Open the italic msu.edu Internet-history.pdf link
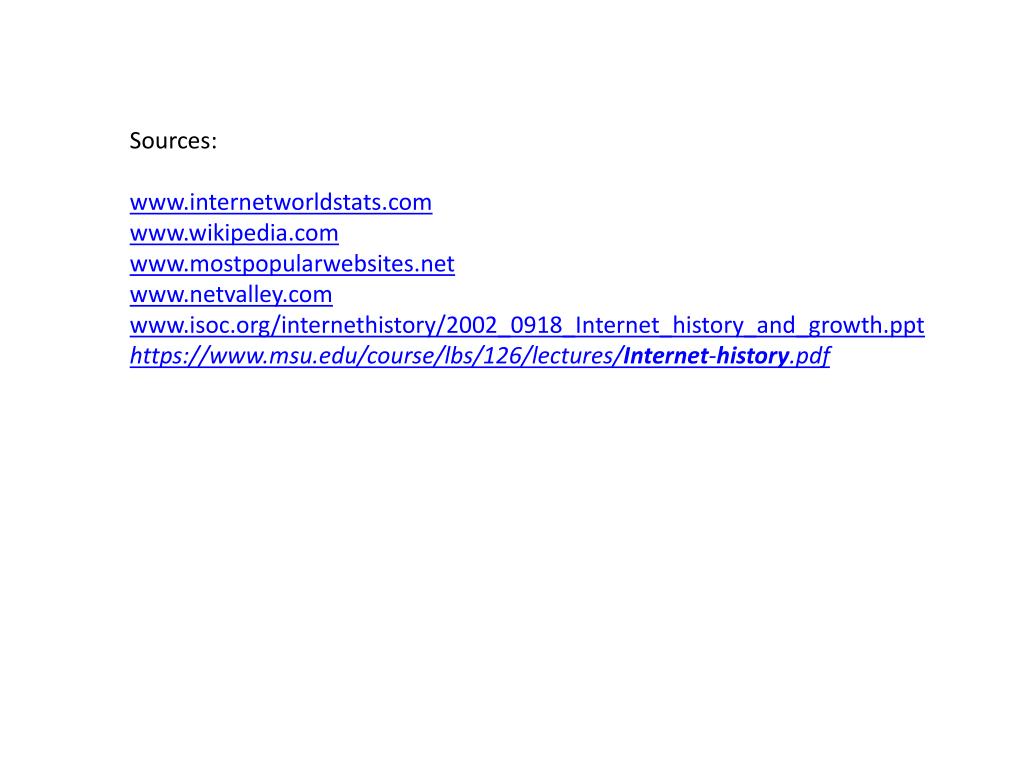1024x768 pixels. [480, 356]
